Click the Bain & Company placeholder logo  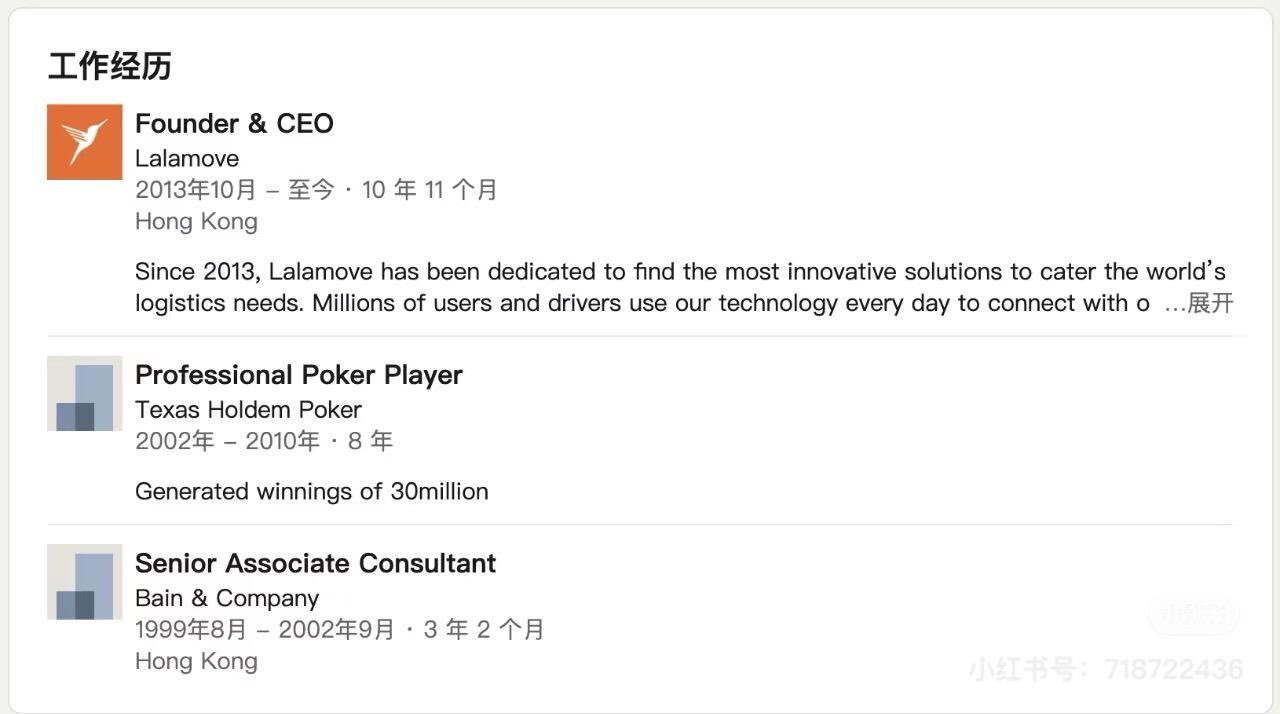85,582
